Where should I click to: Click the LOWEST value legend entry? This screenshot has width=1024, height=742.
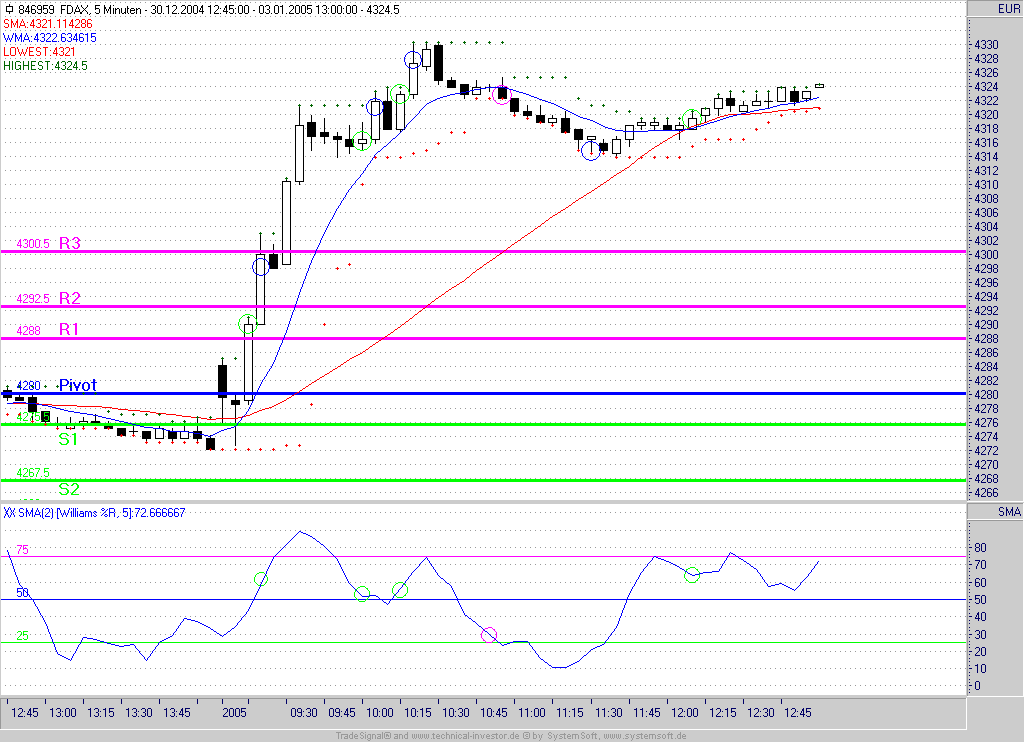[x=40, y=51]
